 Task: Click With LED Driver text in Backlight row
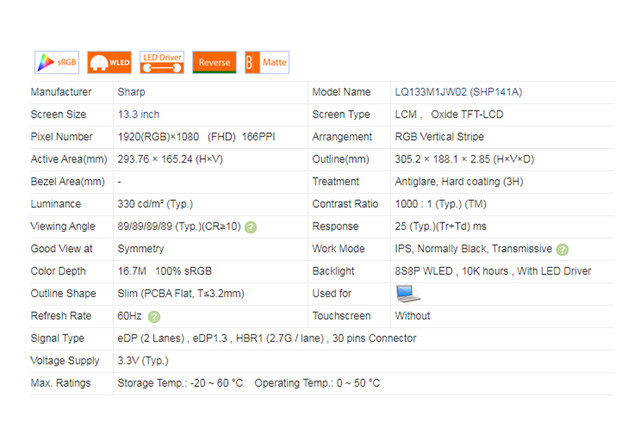[x=554, y=271]
